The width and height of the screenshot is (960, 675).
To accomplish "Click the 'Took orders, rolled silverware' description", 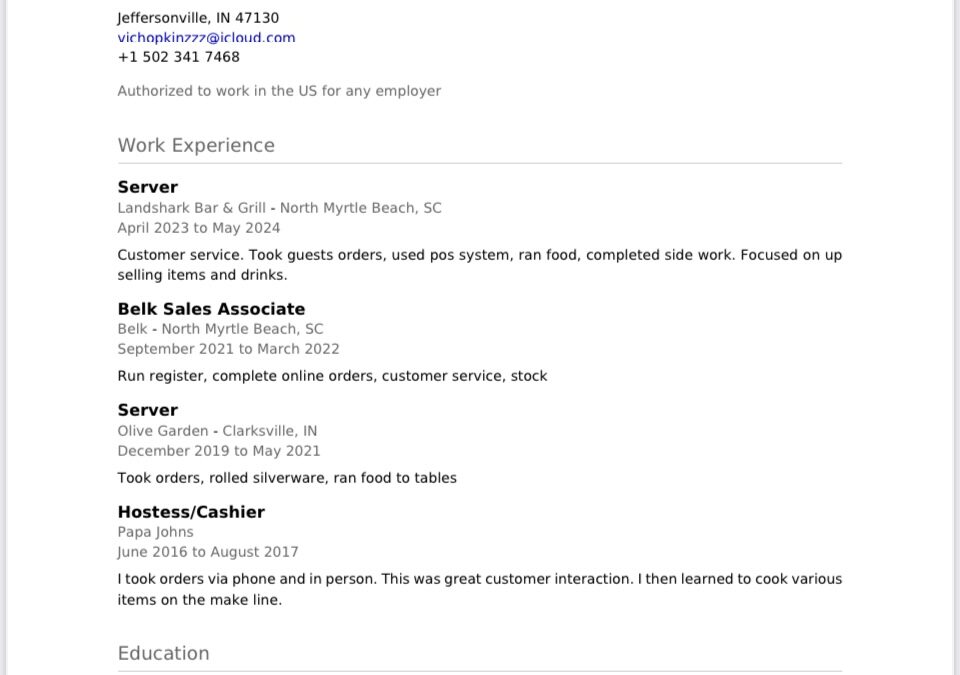I will pos(287,478).
